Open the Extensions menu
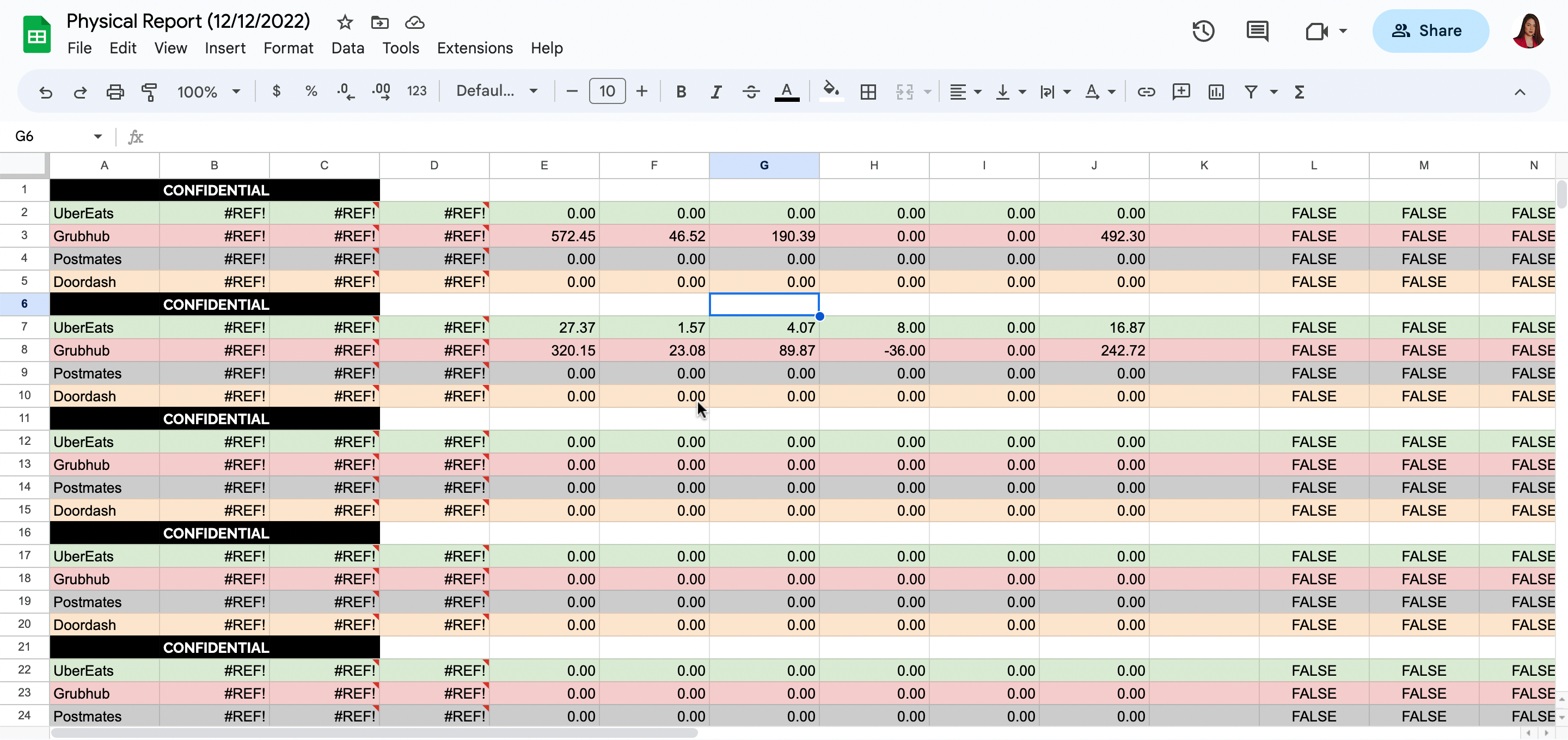 [x=474, y=48]
